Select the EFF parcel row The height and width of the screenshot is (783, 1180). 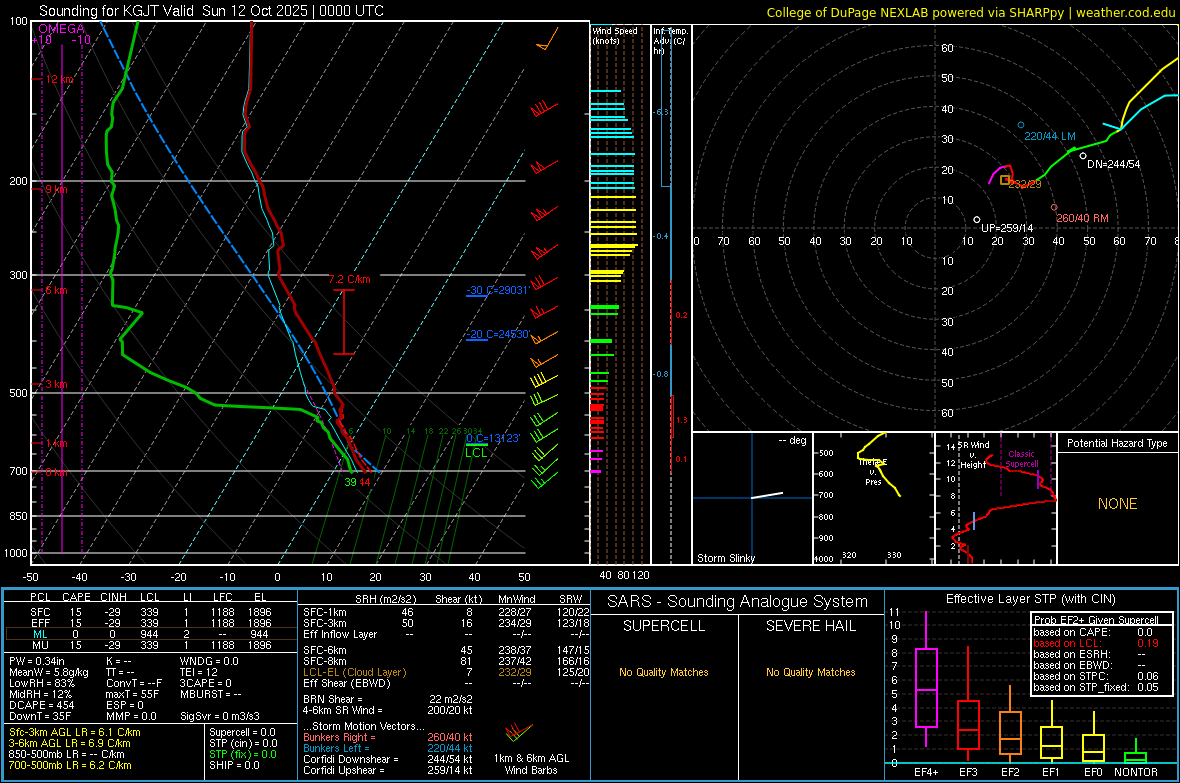[x=149, y=623]
